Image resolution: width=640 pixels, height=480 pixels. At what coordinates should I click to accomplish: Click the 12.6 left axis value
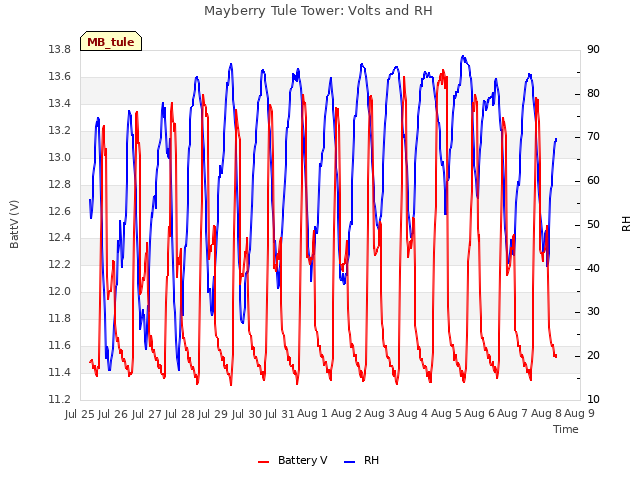pos(60,211)
